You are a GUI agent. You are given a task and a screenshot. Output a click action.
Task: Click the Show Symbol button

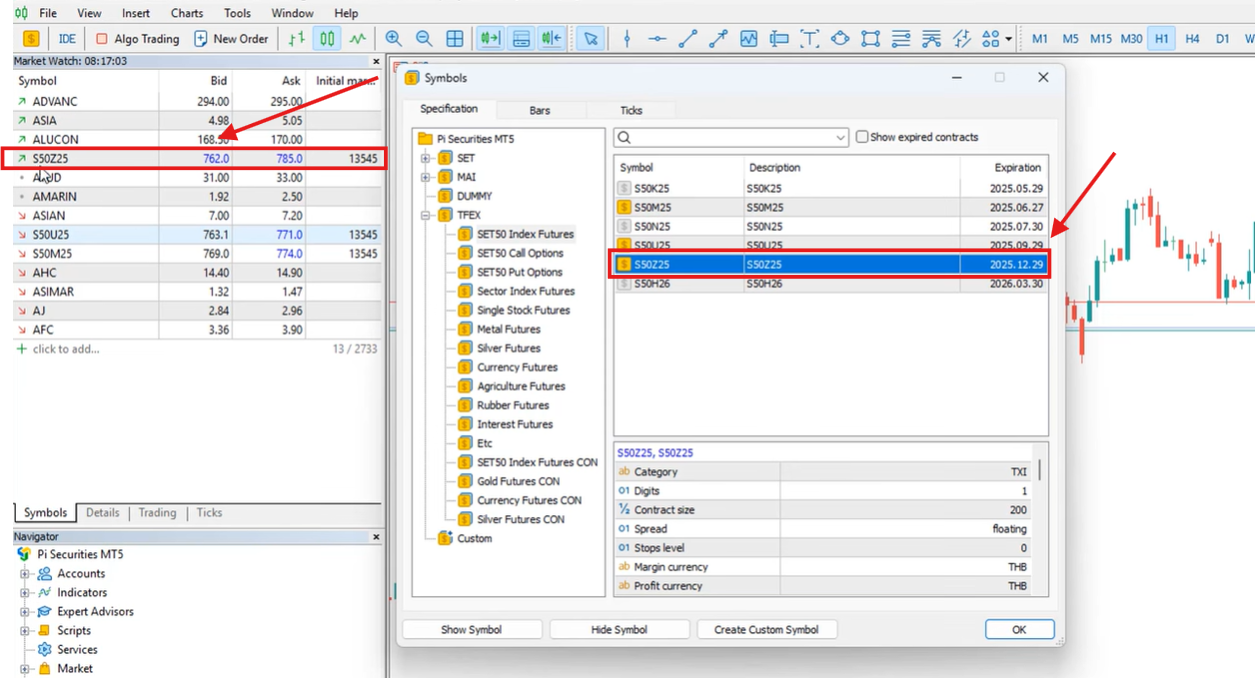tap(472, 630)
